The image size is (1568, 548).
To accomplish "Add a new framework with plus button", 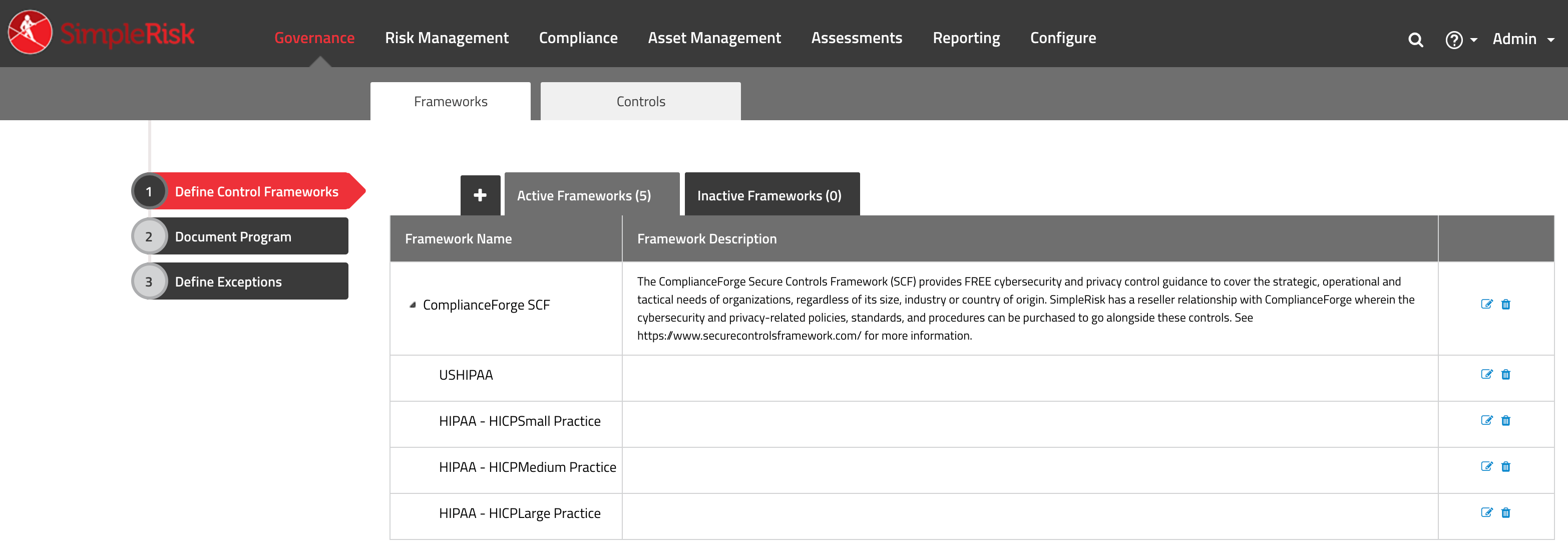I will (480, 195).
